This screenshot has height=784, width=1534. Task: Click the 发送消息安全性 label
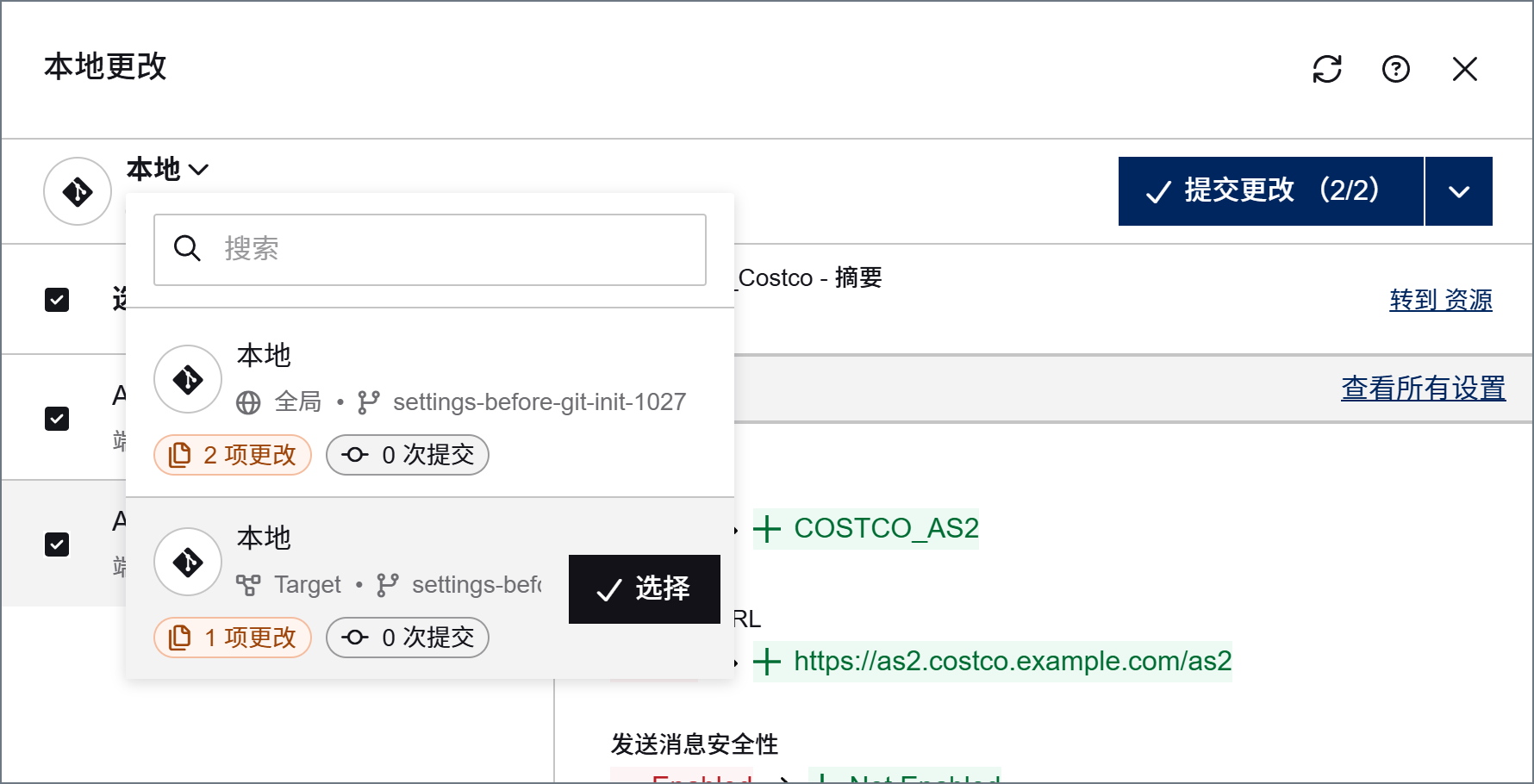[x=695, y=744]
